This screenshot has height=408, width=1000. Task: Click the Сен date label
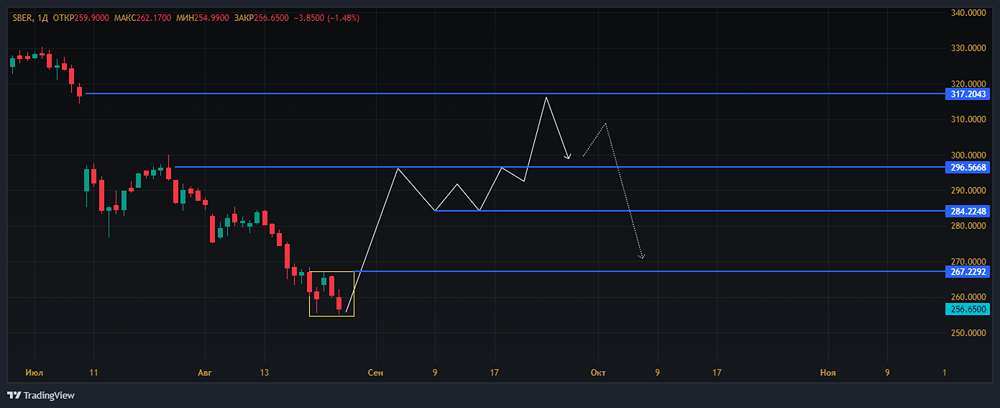(376, 372)
